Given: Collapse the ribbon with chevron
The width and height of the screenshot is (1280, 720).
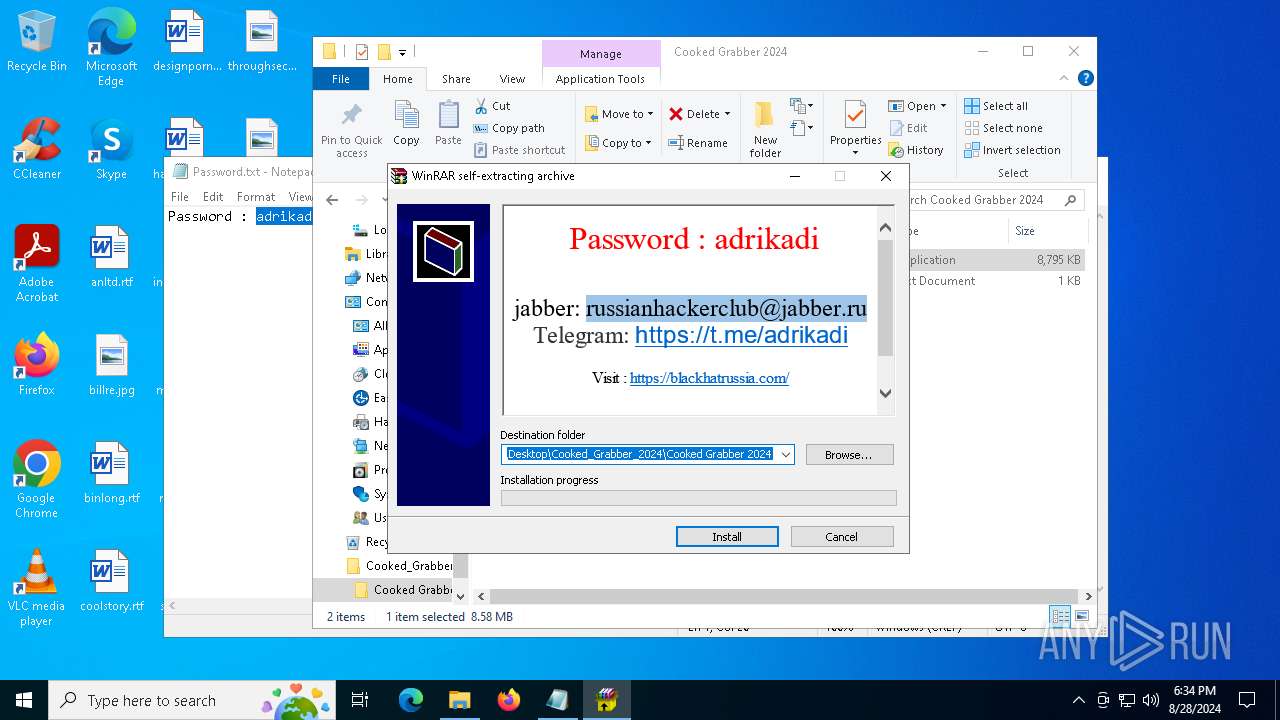Looking at the screenshot, I should (1063, 78).
